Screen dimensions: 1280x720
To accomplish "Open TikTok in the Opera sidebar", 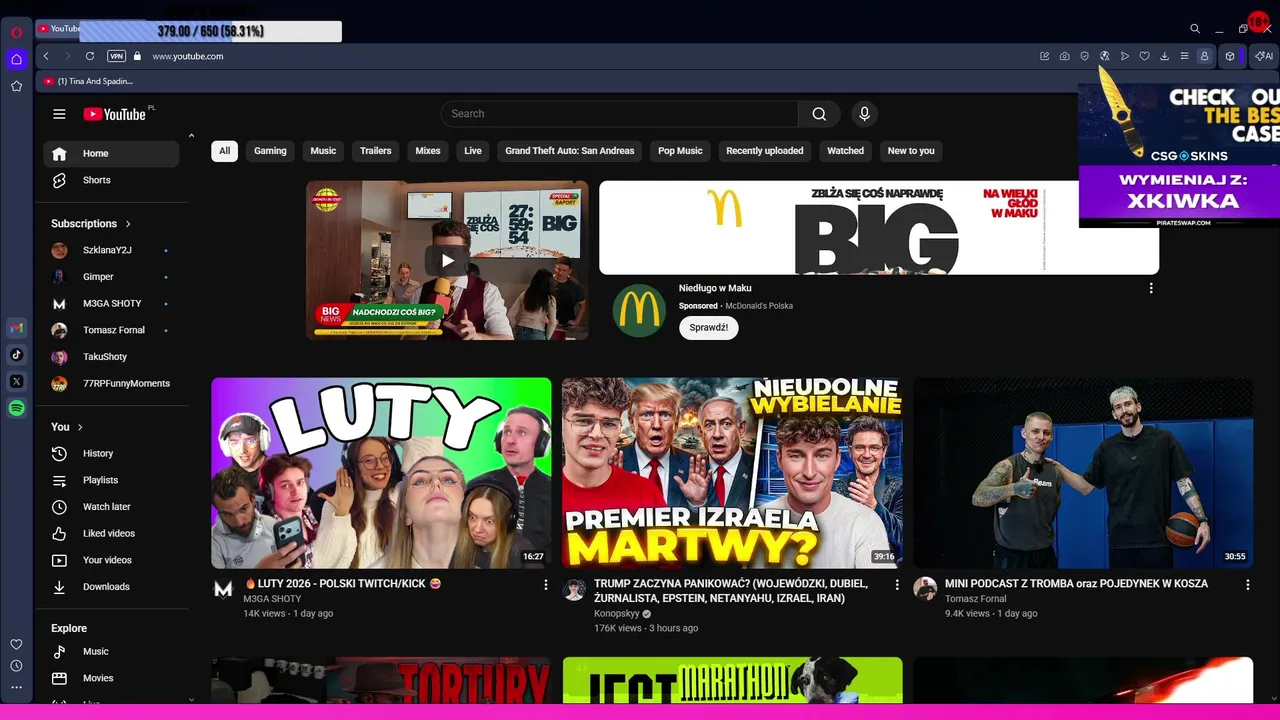I will point(16,354).
